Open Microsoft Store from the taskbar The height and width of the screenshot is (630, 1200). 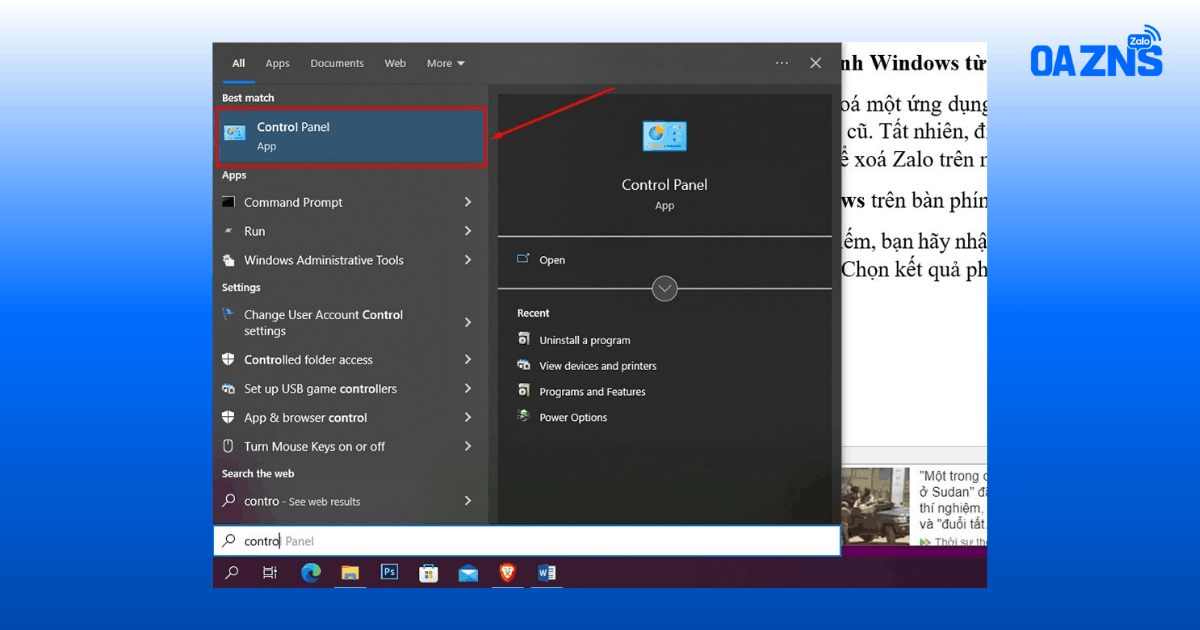[x=429, y=573]
